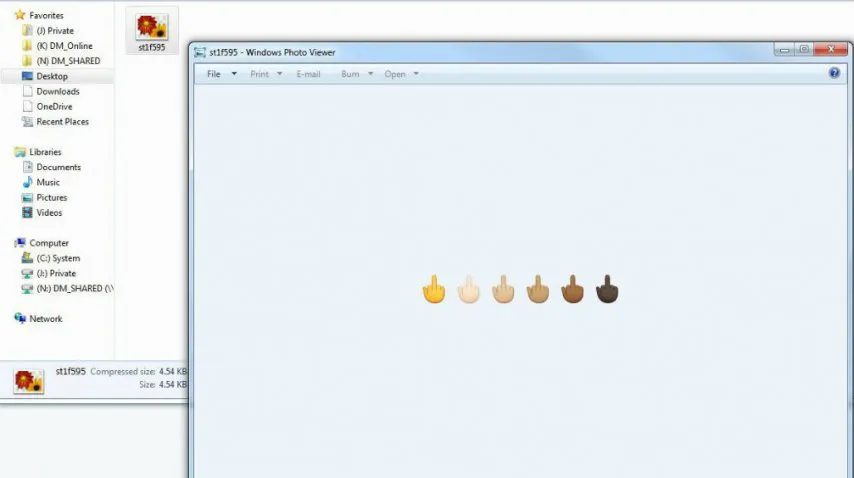Screen dimensions: 854x478
Task: Expand the Print dropdown arrow
Action: pyautogui.click(x=280, y=74)
